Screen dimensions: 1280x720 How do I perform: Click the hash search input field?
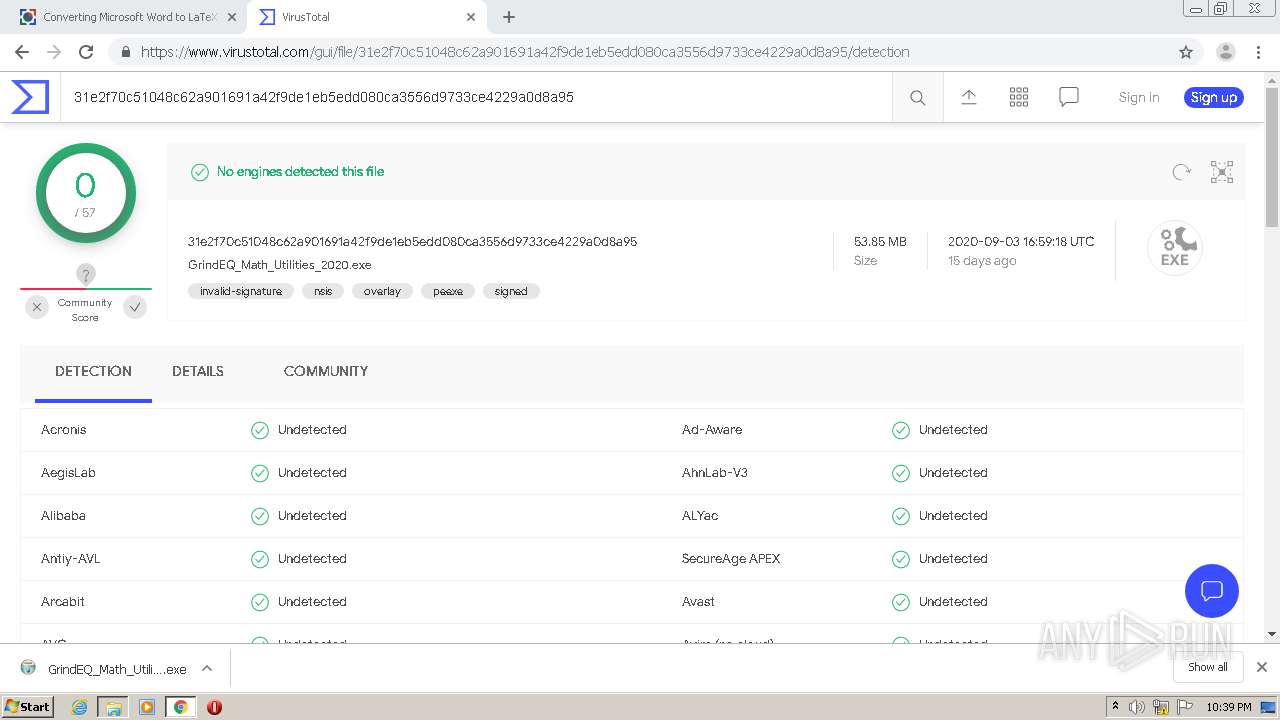pyautogui.click(x=476, y=97)
